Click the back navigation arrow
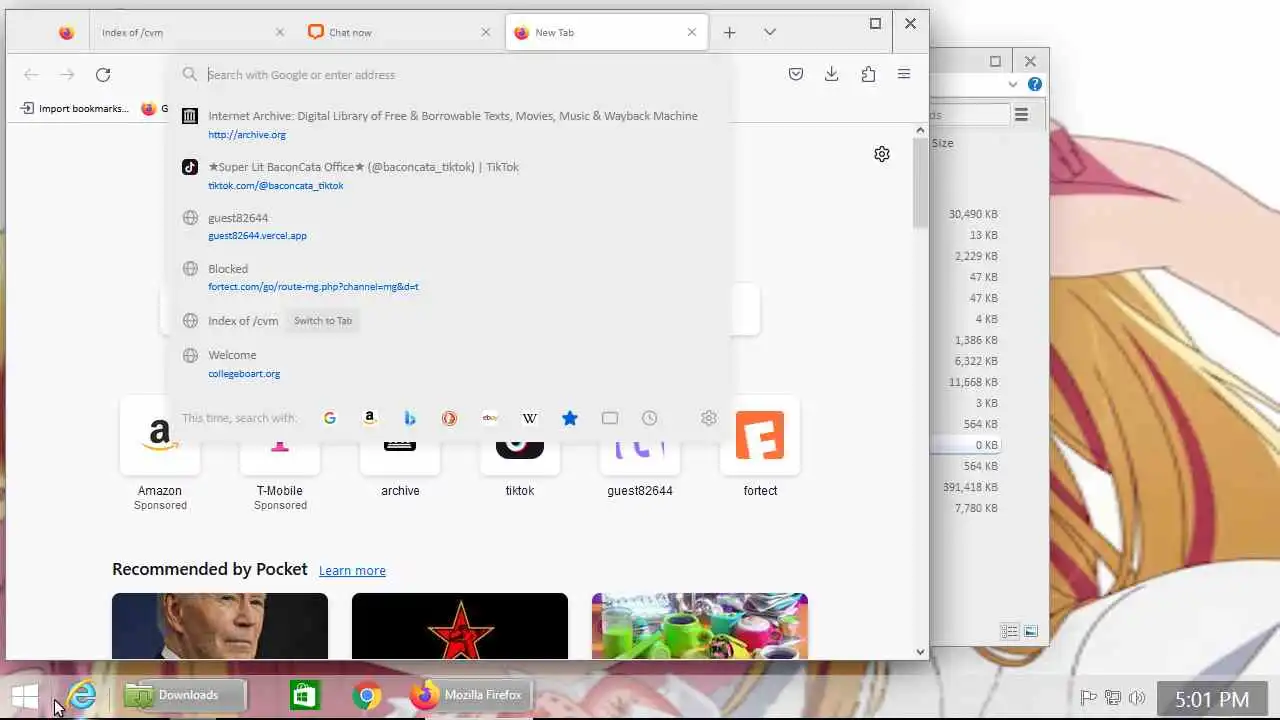This screenshot has width=1280, height=720. tap(31, 75)
